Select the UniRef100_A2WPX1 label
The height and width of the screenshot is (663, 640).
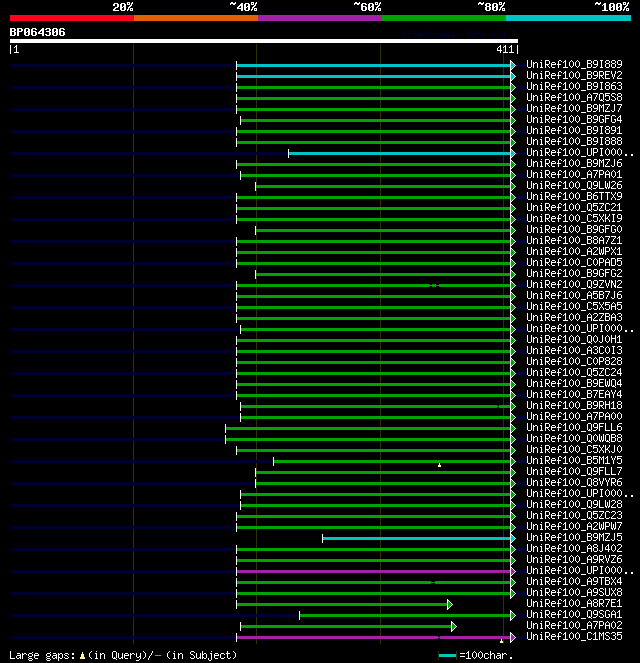[574, 251]
